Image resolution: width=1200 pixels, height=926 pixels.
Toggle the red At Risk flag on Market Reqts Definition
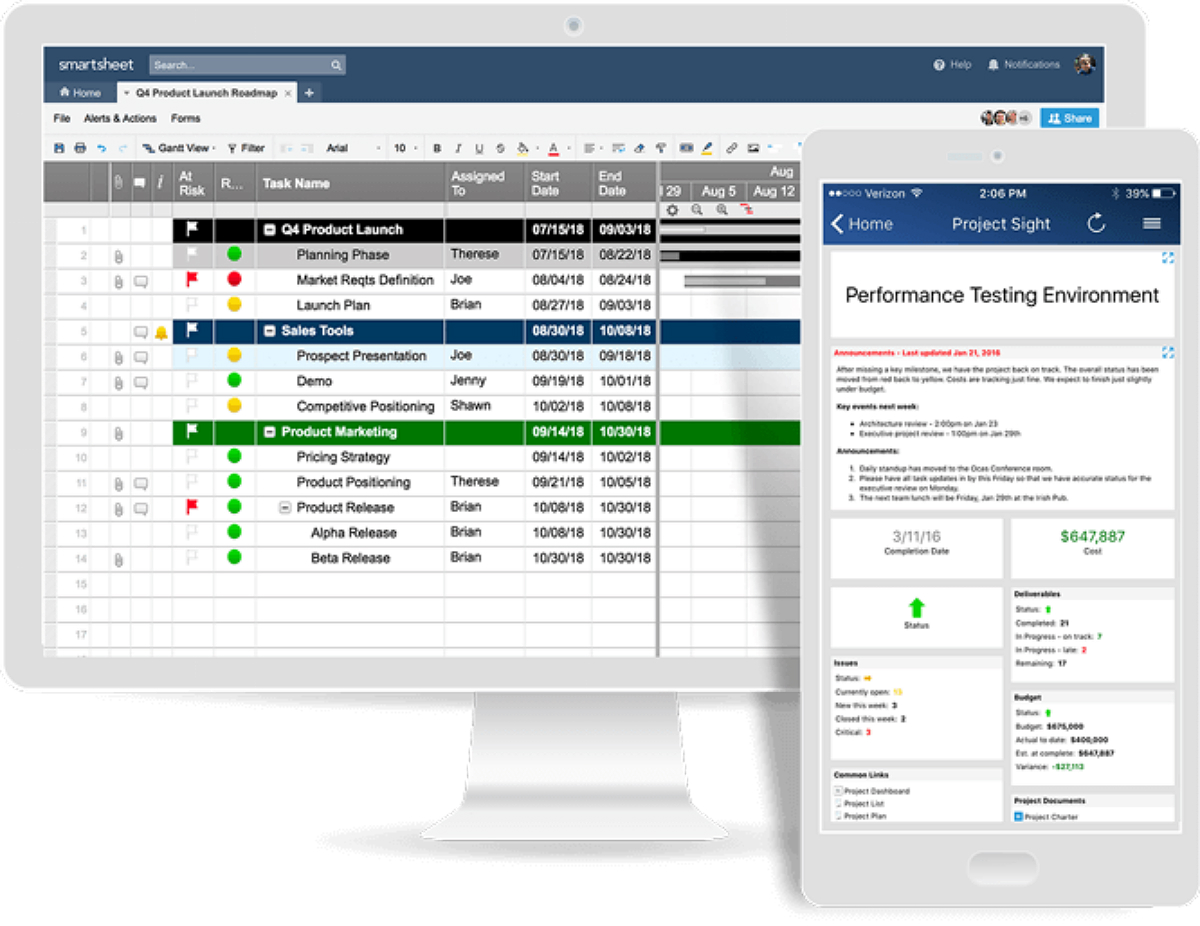coord(192,280)
